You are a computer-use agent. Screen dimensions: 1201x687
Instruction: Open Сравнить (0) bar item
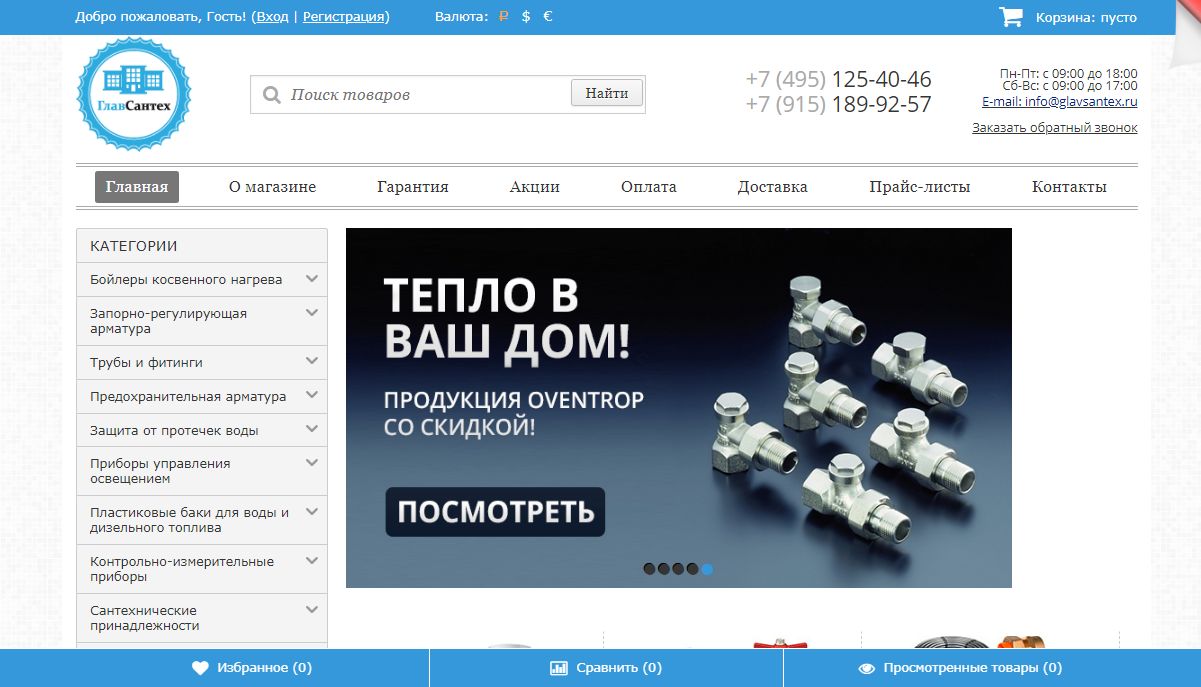(606, 668)
